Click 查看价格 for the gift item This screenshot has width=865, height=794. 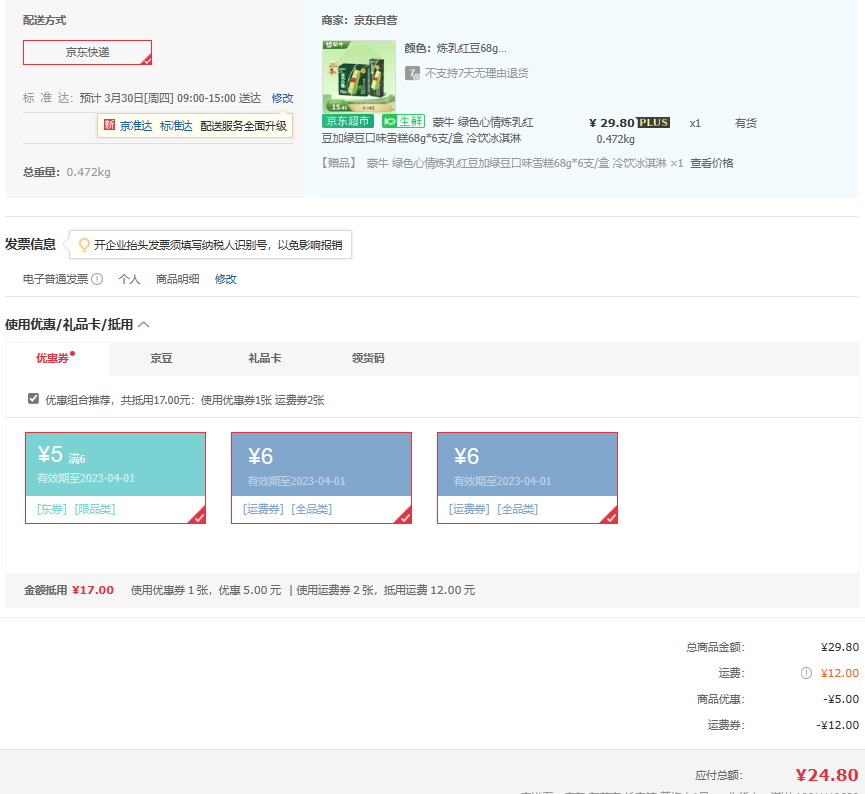pyautogui.click(x=712, y=163)
